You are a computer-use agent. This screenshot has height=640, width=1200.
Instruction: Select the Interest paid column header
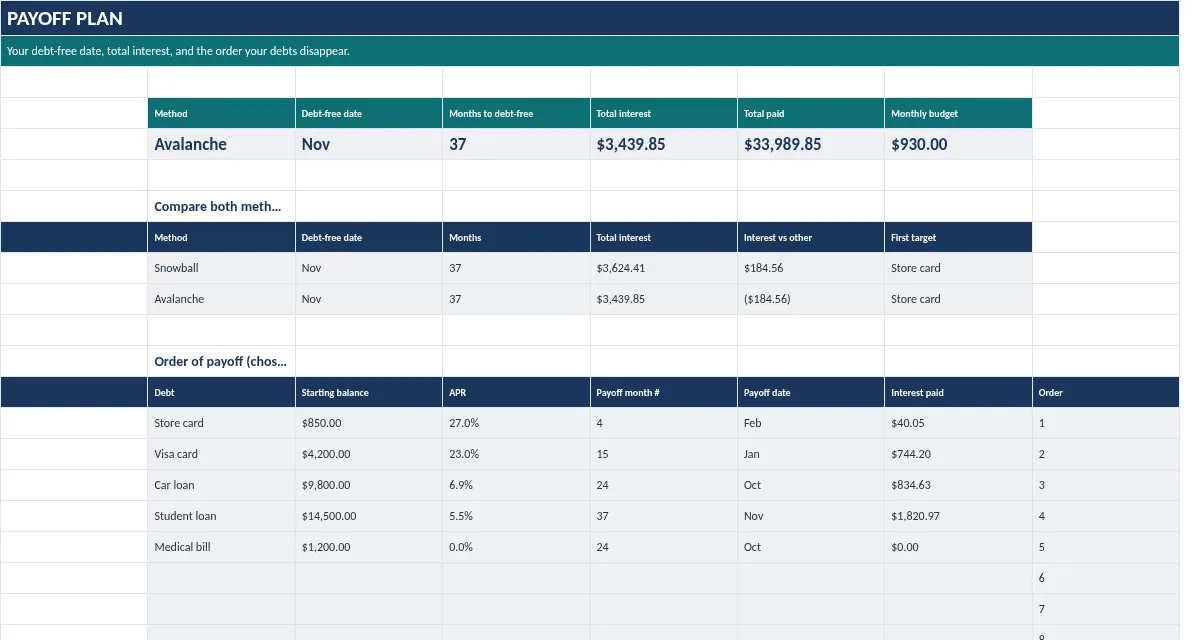point(958,392)
